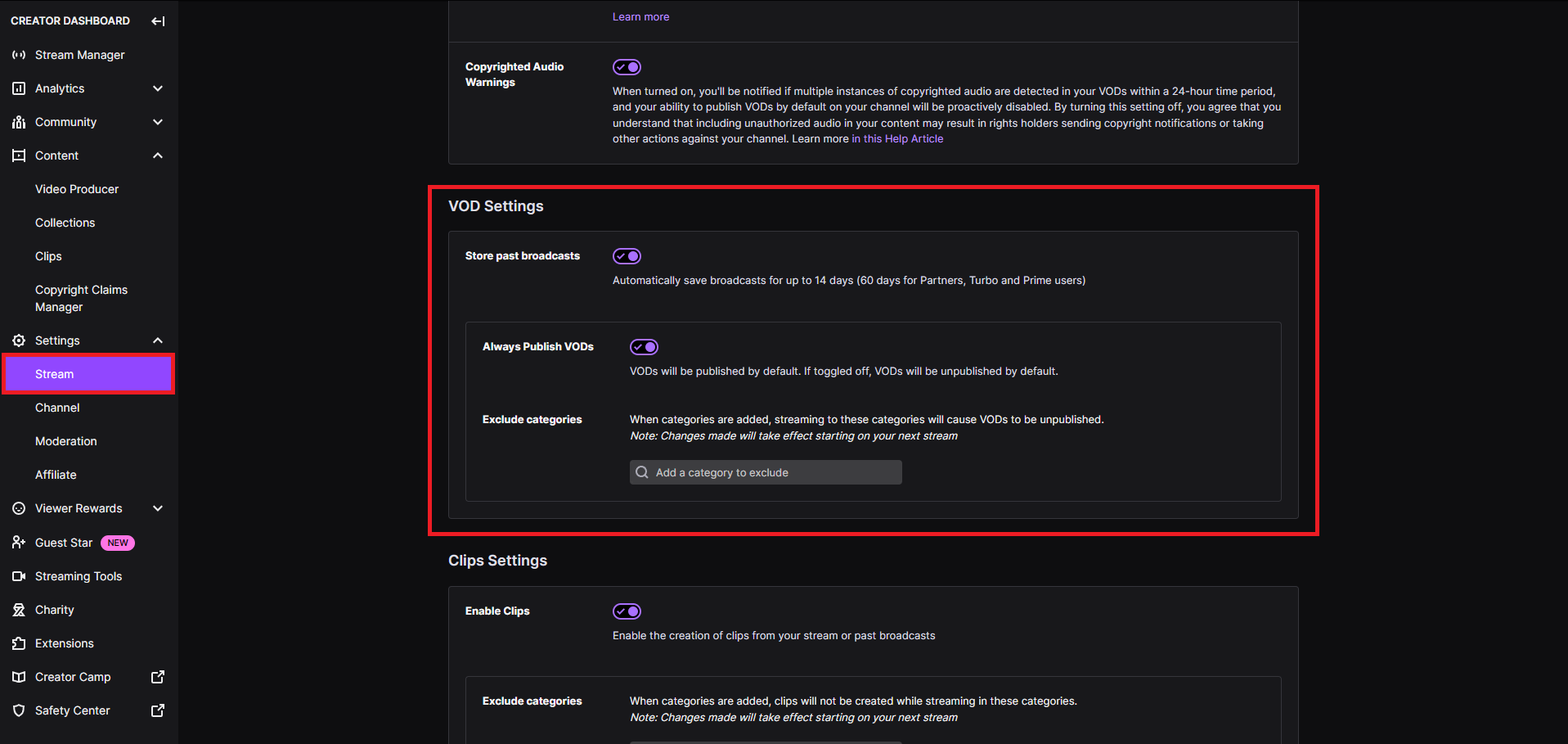Turn off Store past broadcasts
Image resolution: width=1568 pixels, height=744 pixels.
(x=627, y=256)
